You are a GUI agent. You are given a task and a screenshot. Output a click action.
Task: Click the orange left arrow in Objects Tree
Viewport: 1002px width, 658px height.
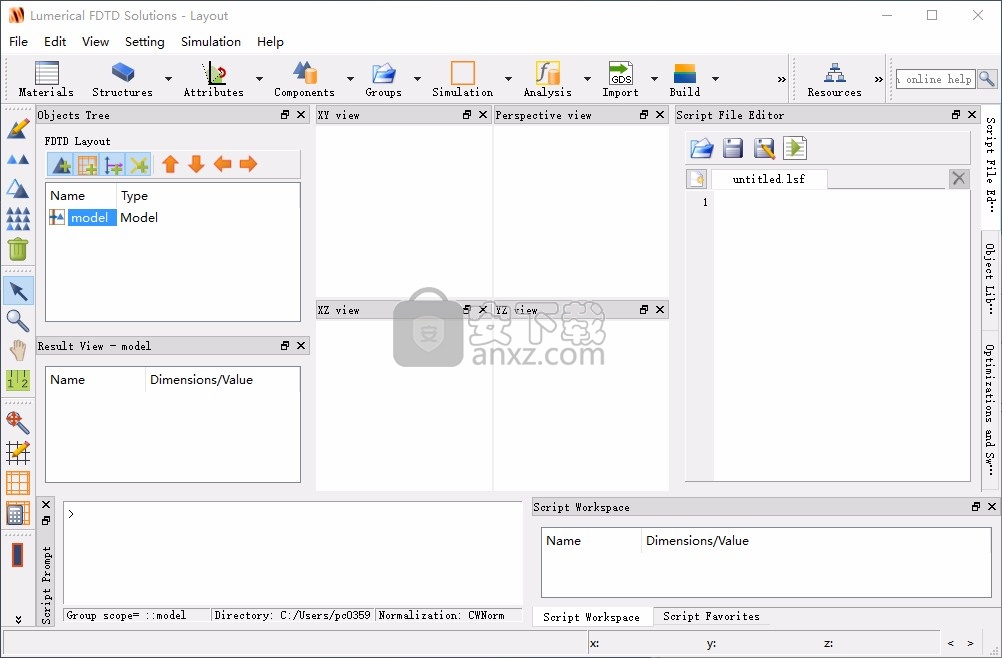(222, 164)
